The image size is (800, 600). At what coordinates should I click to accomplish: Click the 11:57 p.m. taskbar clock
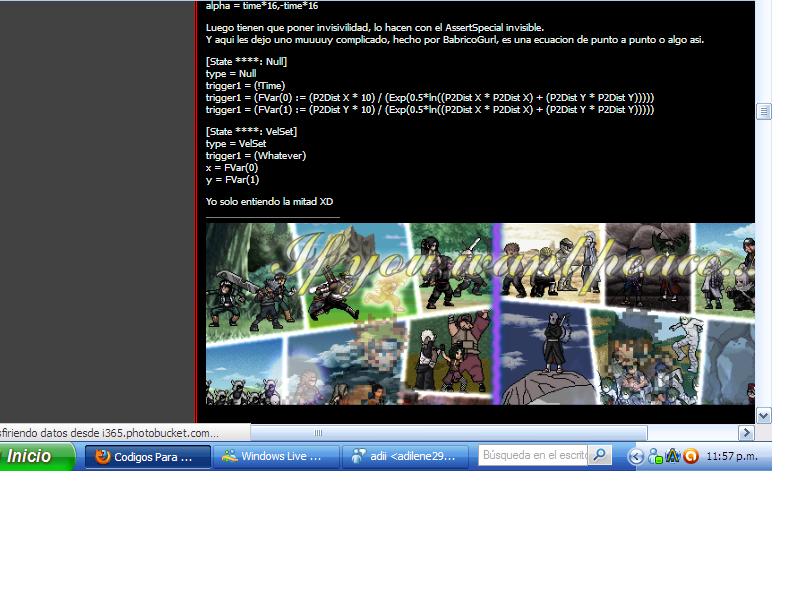click(732, 456)
